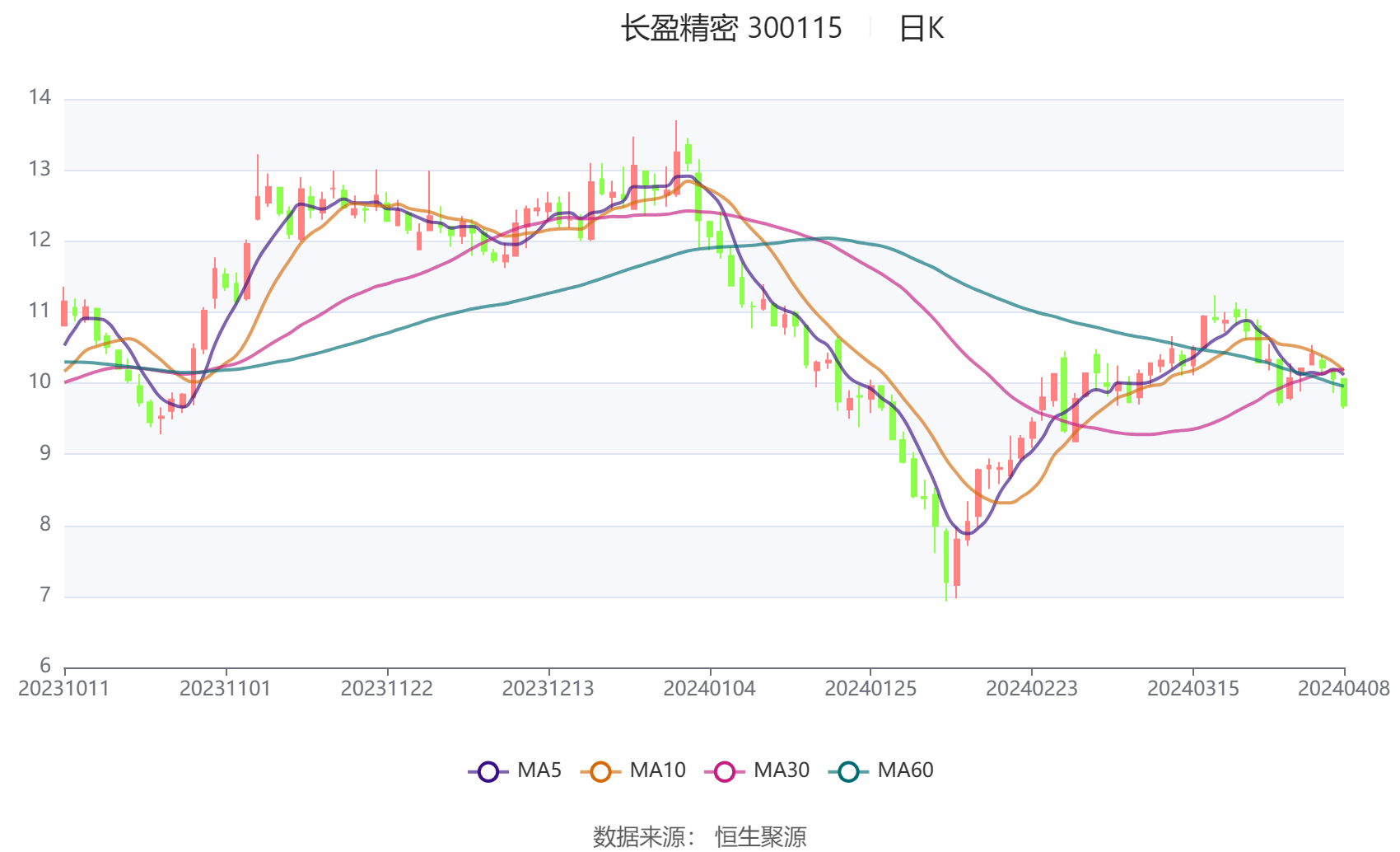Click the MA60 teal circle legend marker

(x=848, y=771)
